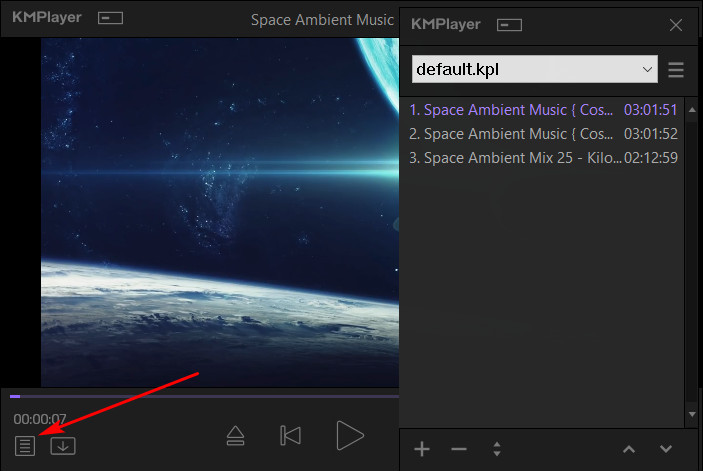This screenshot has width=703, height=471.
Task: Move playlist item up with chevron
Action: pos(628,449)
